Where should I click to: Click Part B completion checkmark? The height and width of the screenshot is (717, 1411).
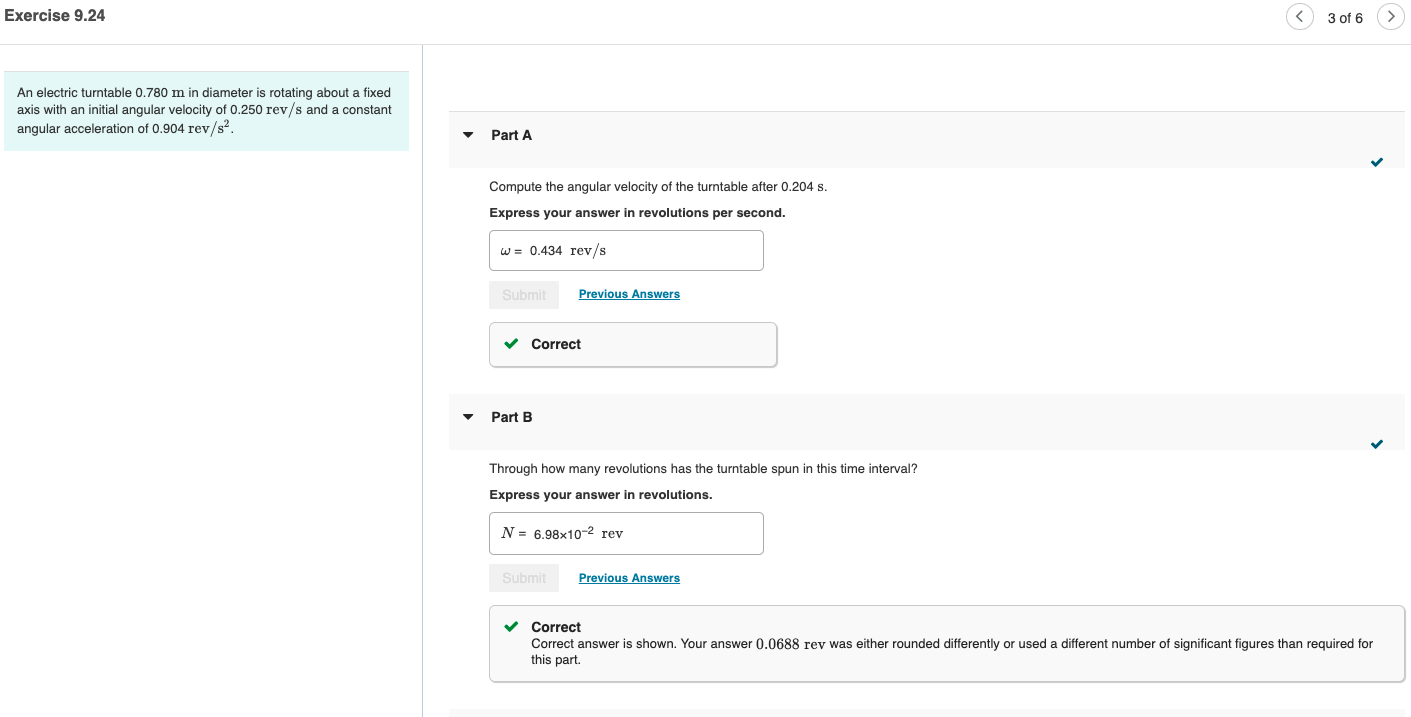click(1377, 444)
